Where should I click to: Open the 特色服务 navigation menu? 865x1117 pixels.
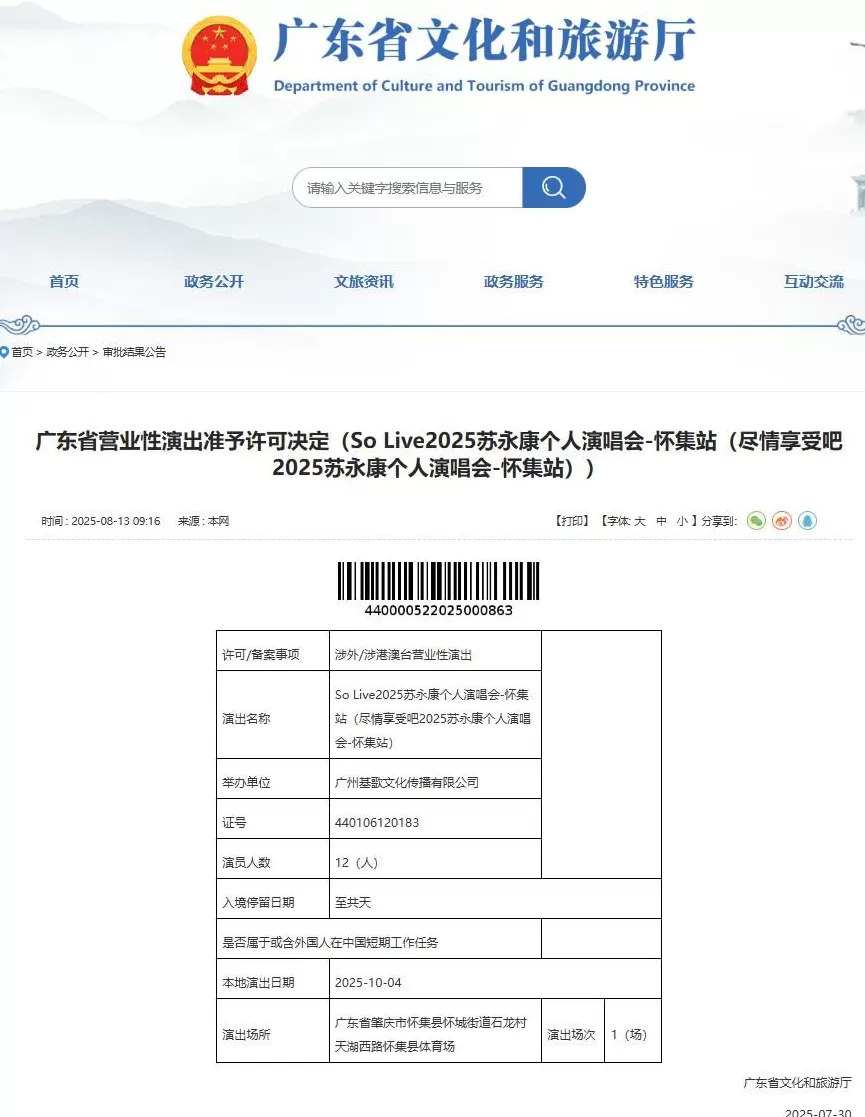click(x=664, y=282)
